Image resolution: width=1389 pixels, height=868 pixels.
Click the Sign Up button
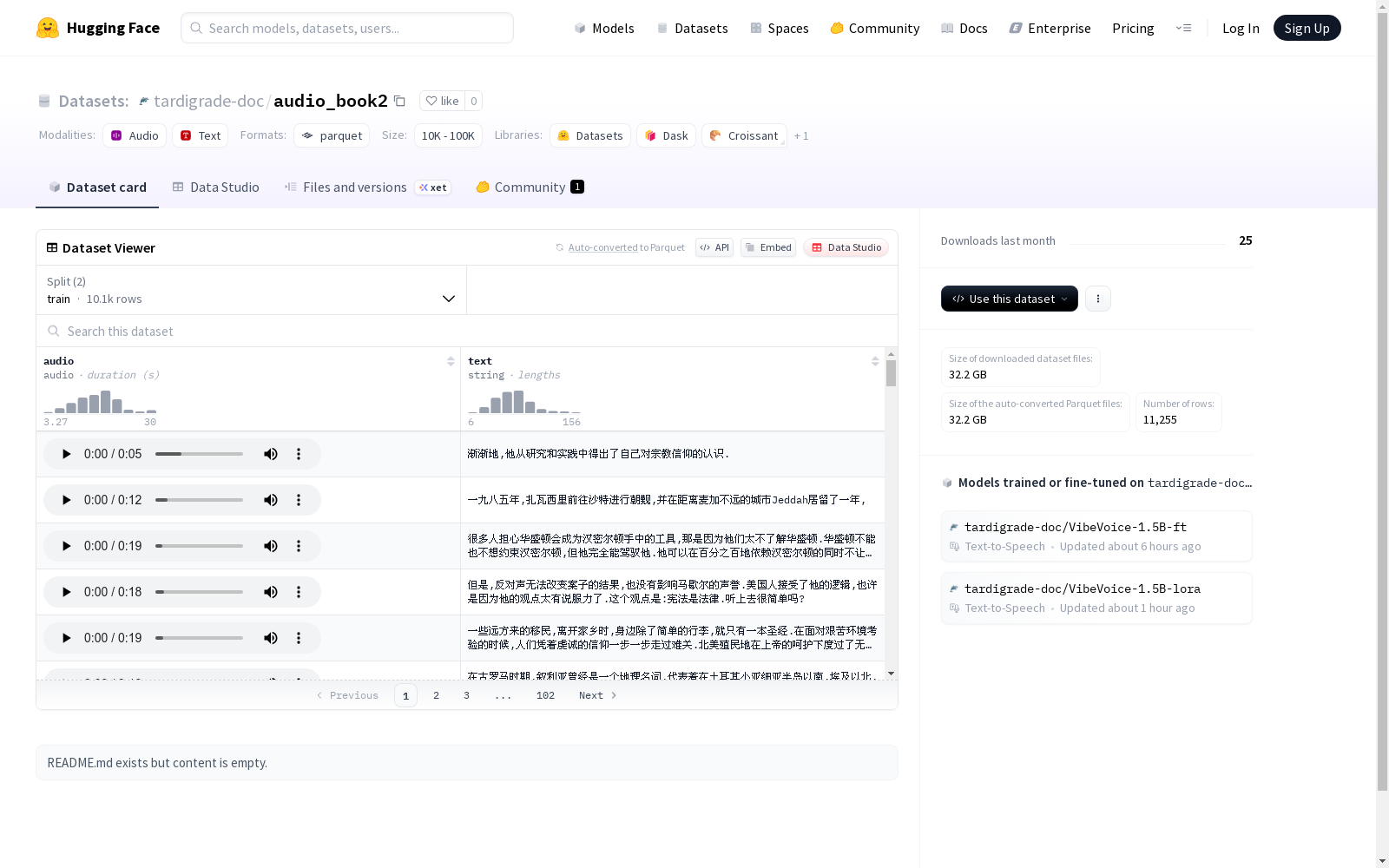coord(1307,28)
